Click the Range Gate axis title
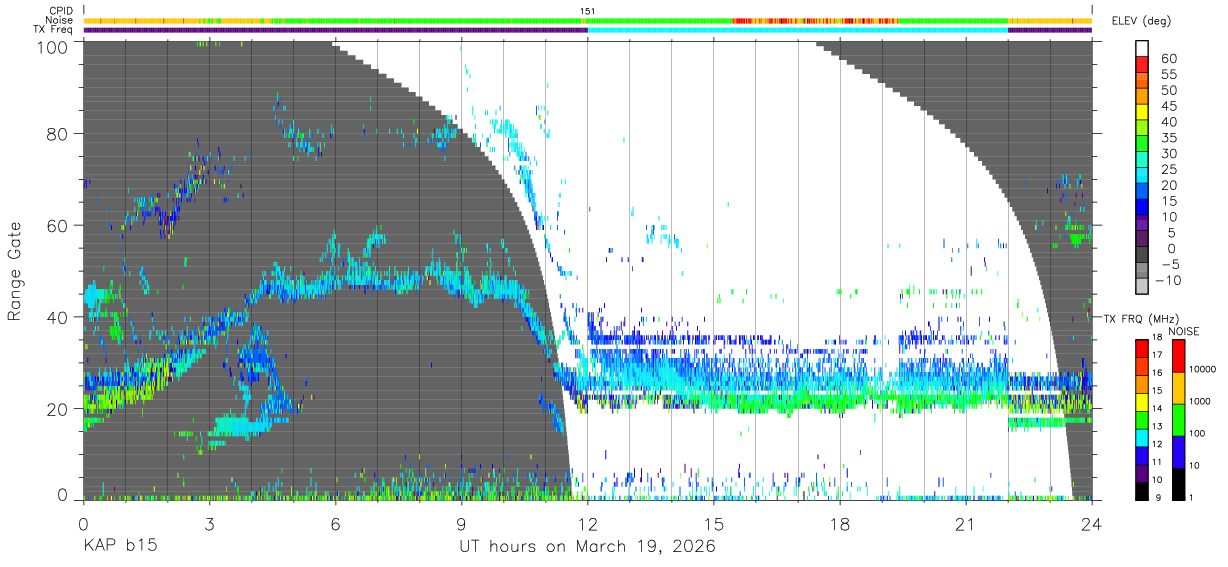This screenshot has height=567, width=1228. pyautogui.click(x=15, y=271)
